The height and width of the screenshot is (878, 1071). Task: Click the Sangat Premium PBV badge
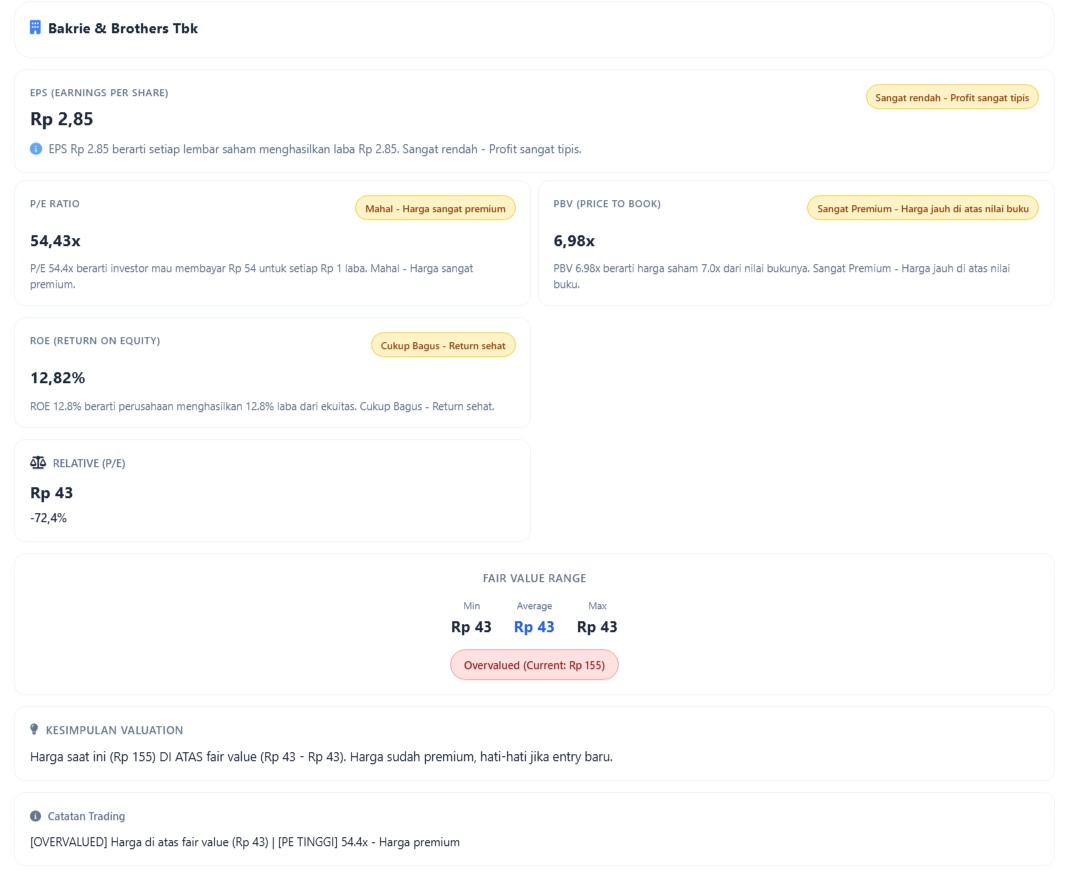[922, 208]
